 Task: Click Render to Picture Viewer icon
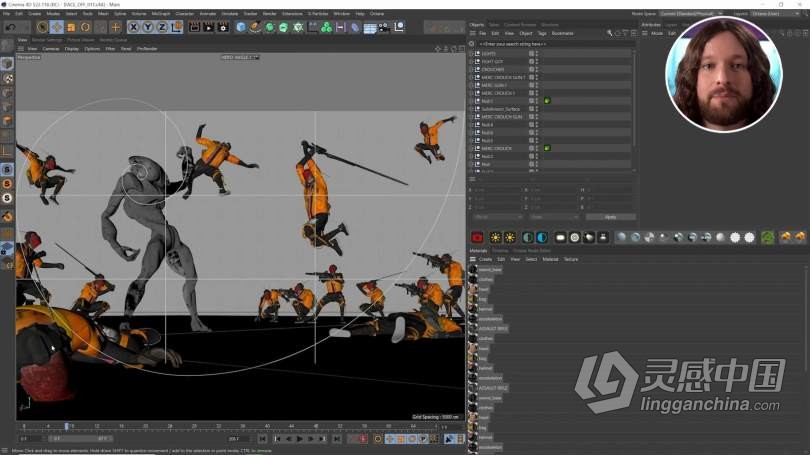click(x=209, y=27)
